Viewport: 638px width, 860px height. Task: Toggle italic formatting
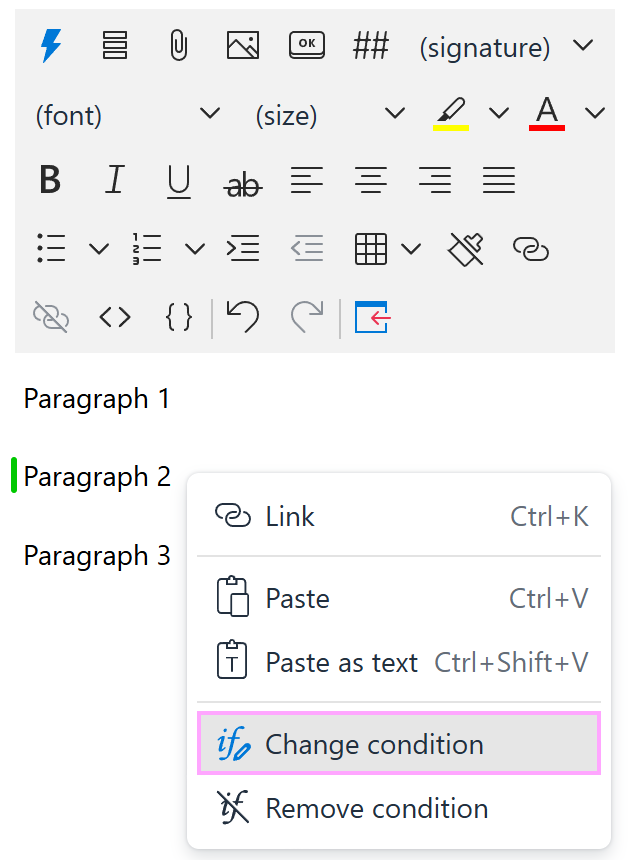click(x=115, y=181)
